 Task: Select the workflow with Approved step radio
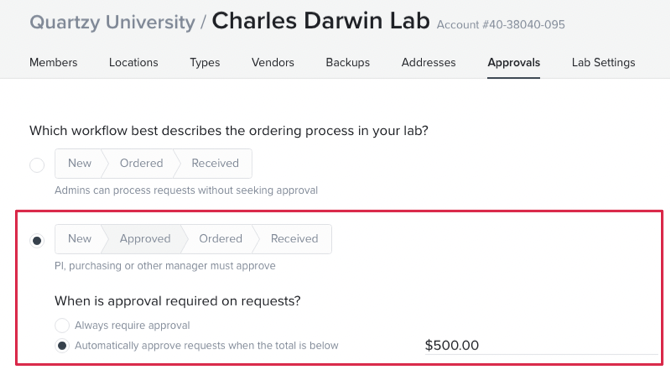click(37, 241)
